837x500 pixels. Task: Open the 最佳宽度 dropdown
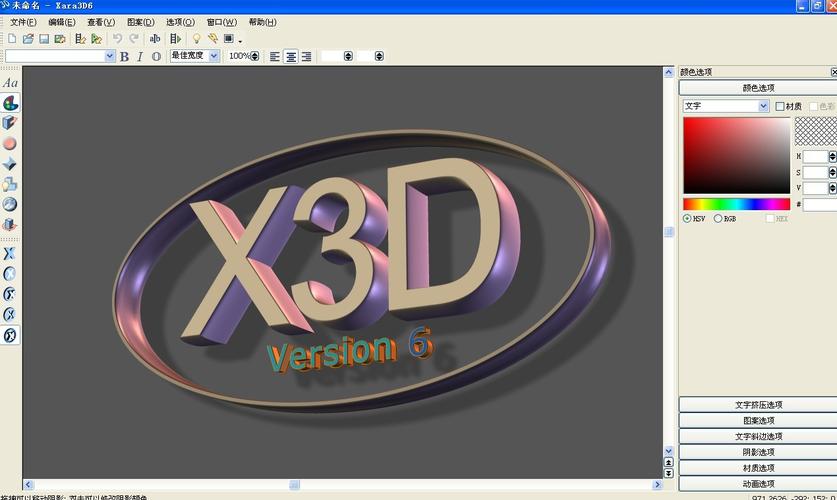point(194,55)
